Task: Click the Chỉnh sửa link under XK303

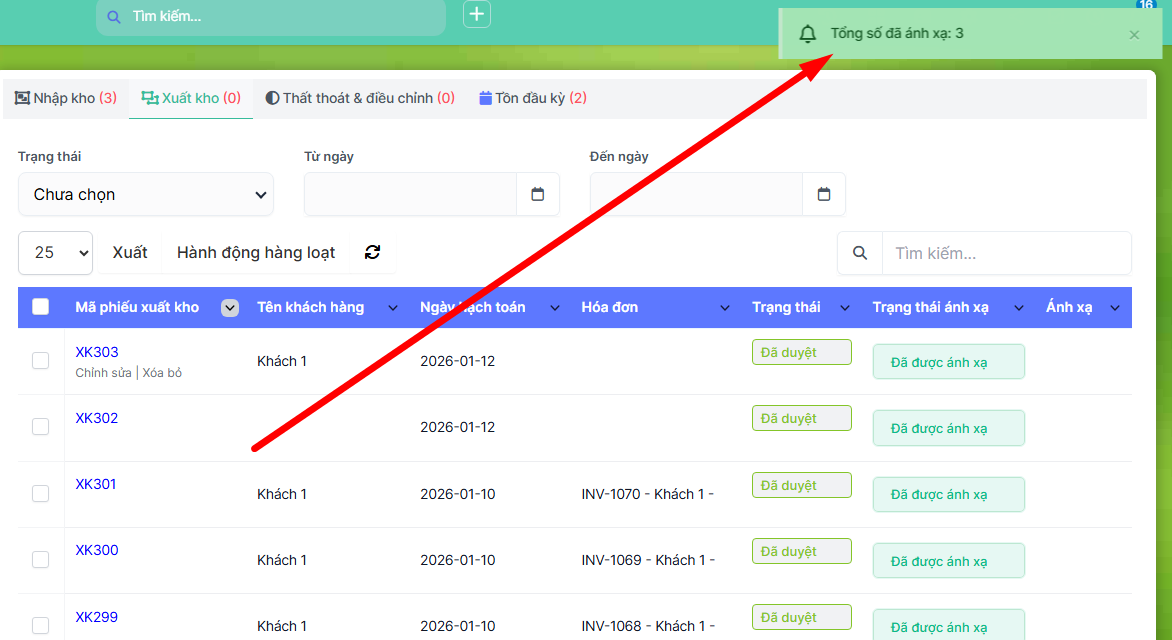Action: [x=103, y=373]
